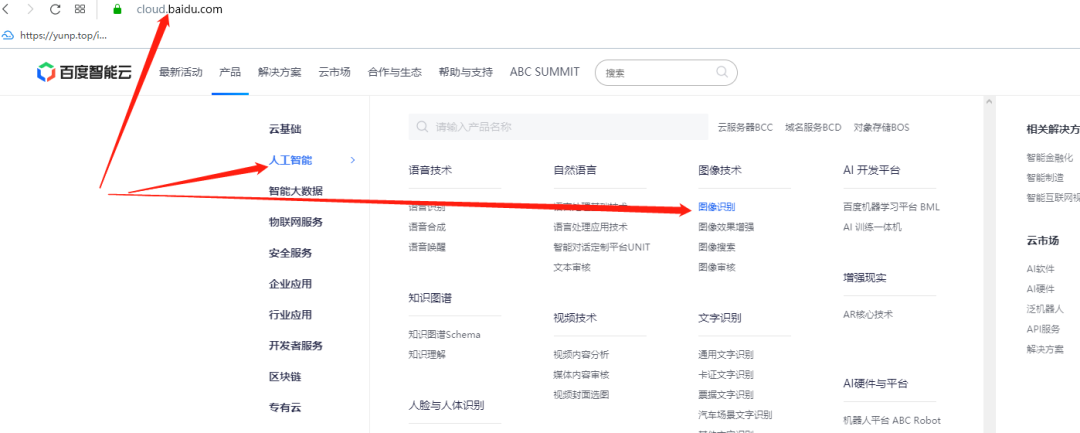Open 智能对话定制平台UNIT link
This screenshot has height=433, width=1080.
[x=602, y=246]
